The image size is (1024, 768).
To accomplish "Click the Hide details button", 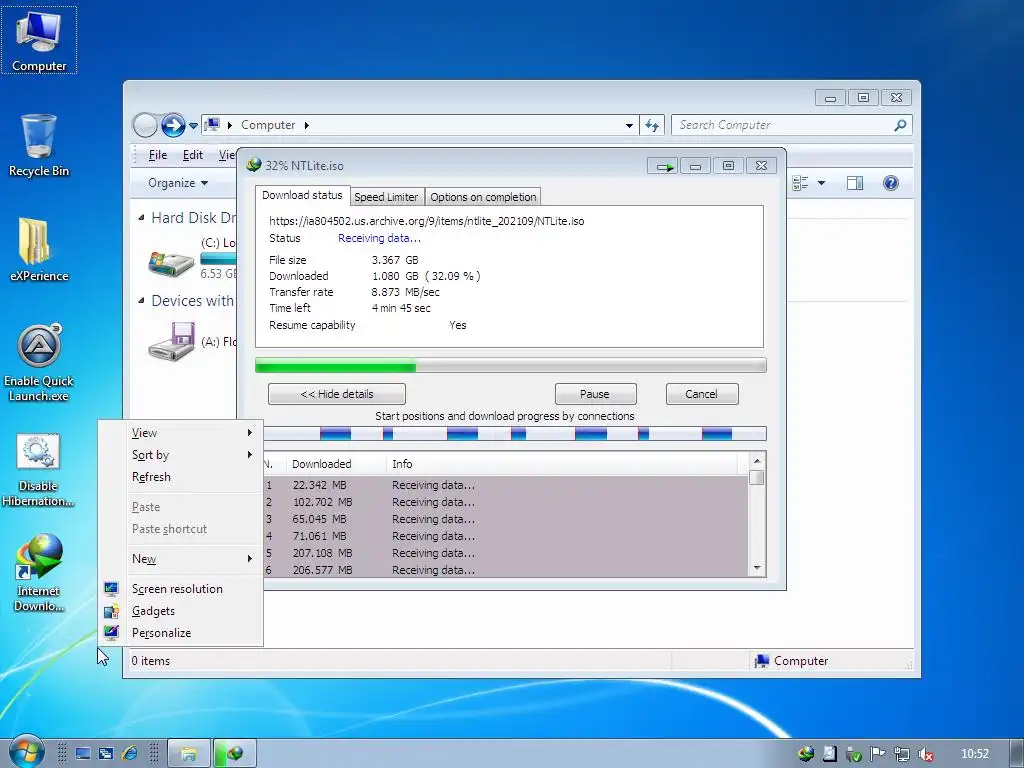I will [337, 394].
